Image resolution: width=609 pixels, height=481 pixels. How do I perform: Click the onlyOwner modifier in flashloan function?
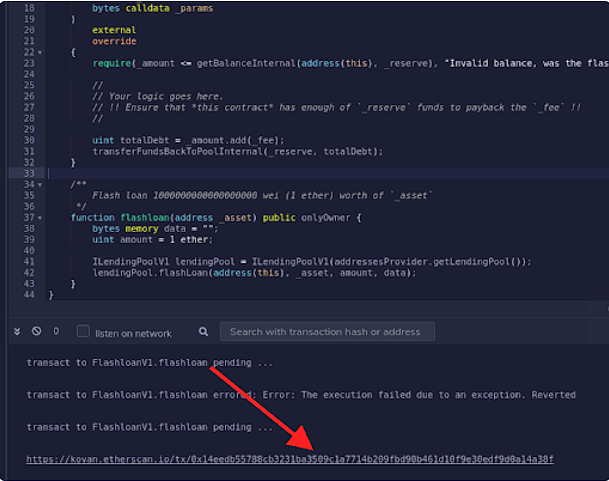(x=326, y=217)
